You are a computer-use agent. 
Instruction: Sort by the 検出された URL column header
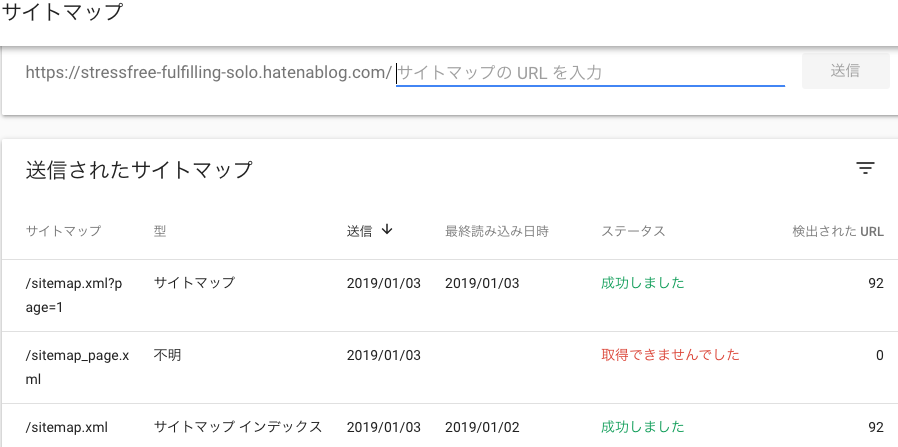point(838,231)
